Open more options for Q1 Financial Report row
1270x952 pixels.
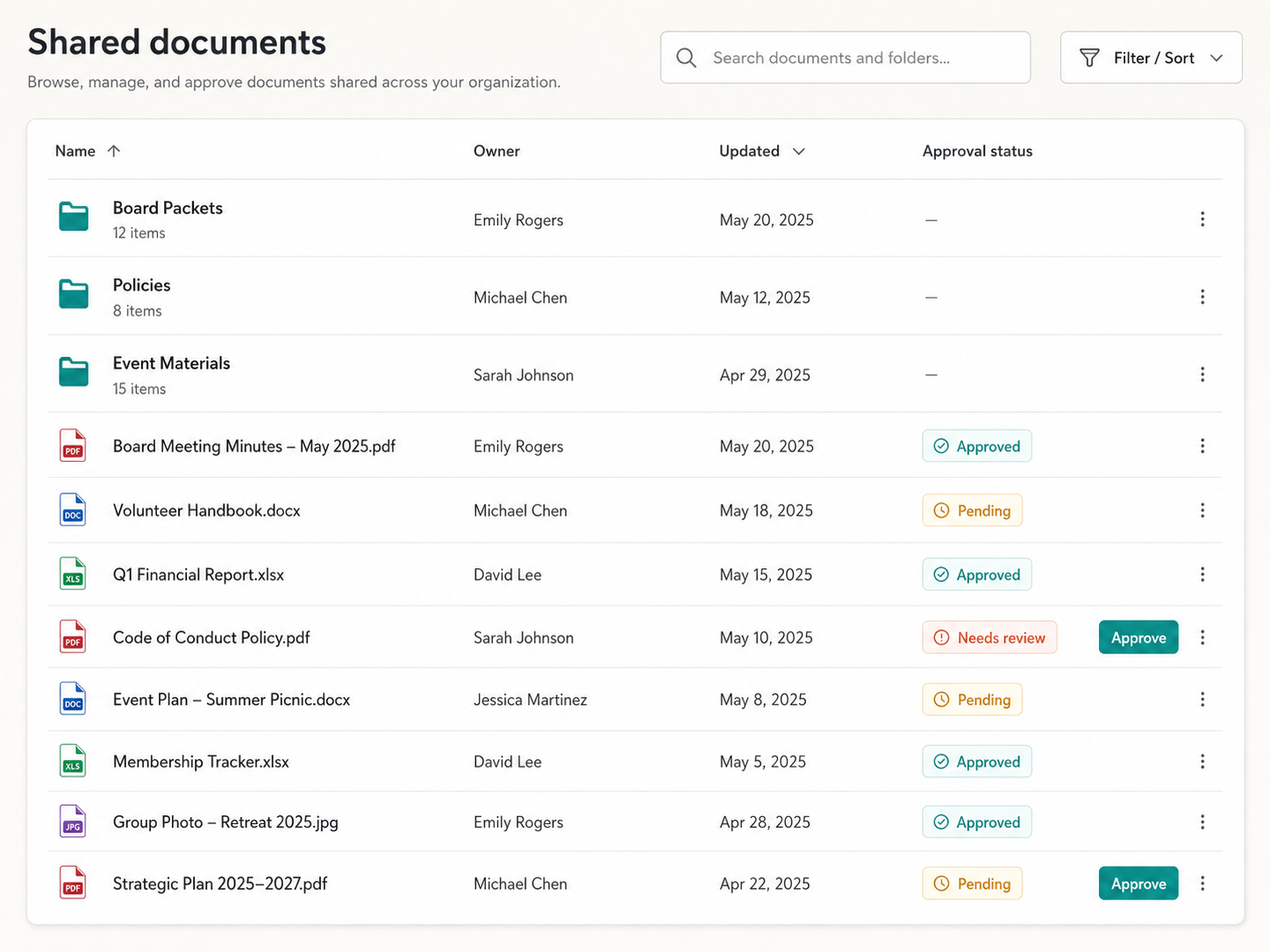point(1202,574)
